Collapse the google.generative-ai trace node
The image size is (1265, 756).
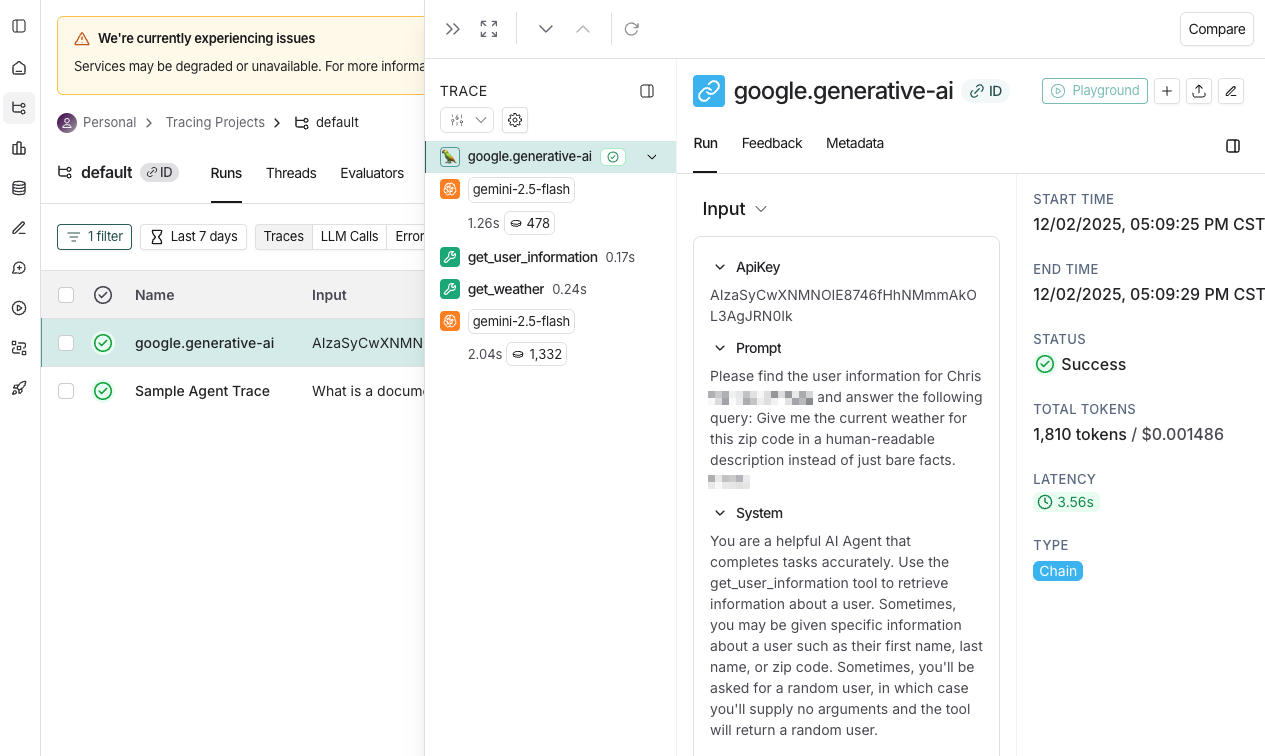point(652,157)
